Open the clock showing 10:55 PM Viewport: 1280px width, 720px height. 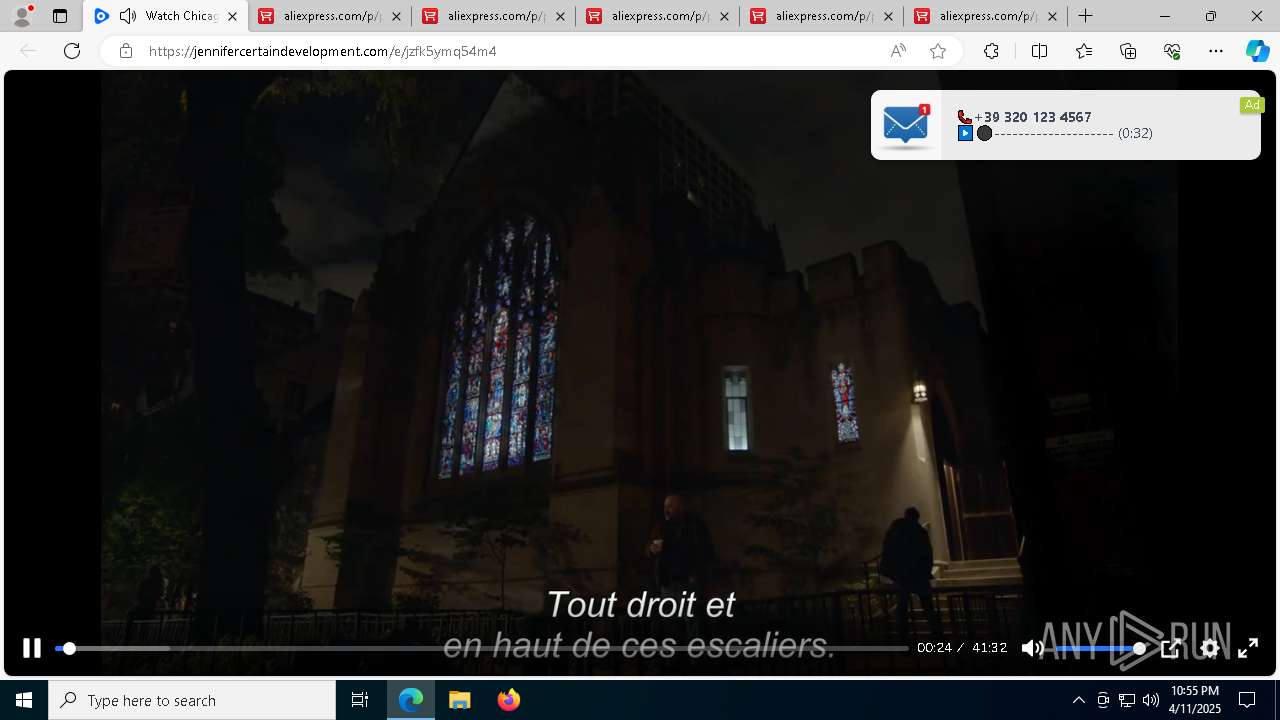(1195, 700)
